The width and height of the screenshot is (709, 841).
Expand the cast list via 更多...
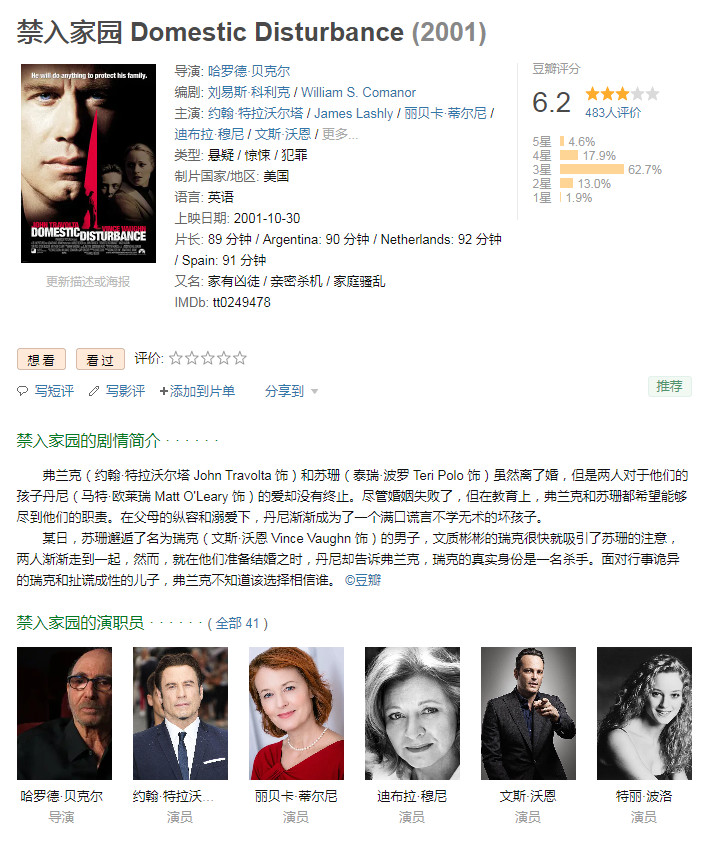point(339,134)
